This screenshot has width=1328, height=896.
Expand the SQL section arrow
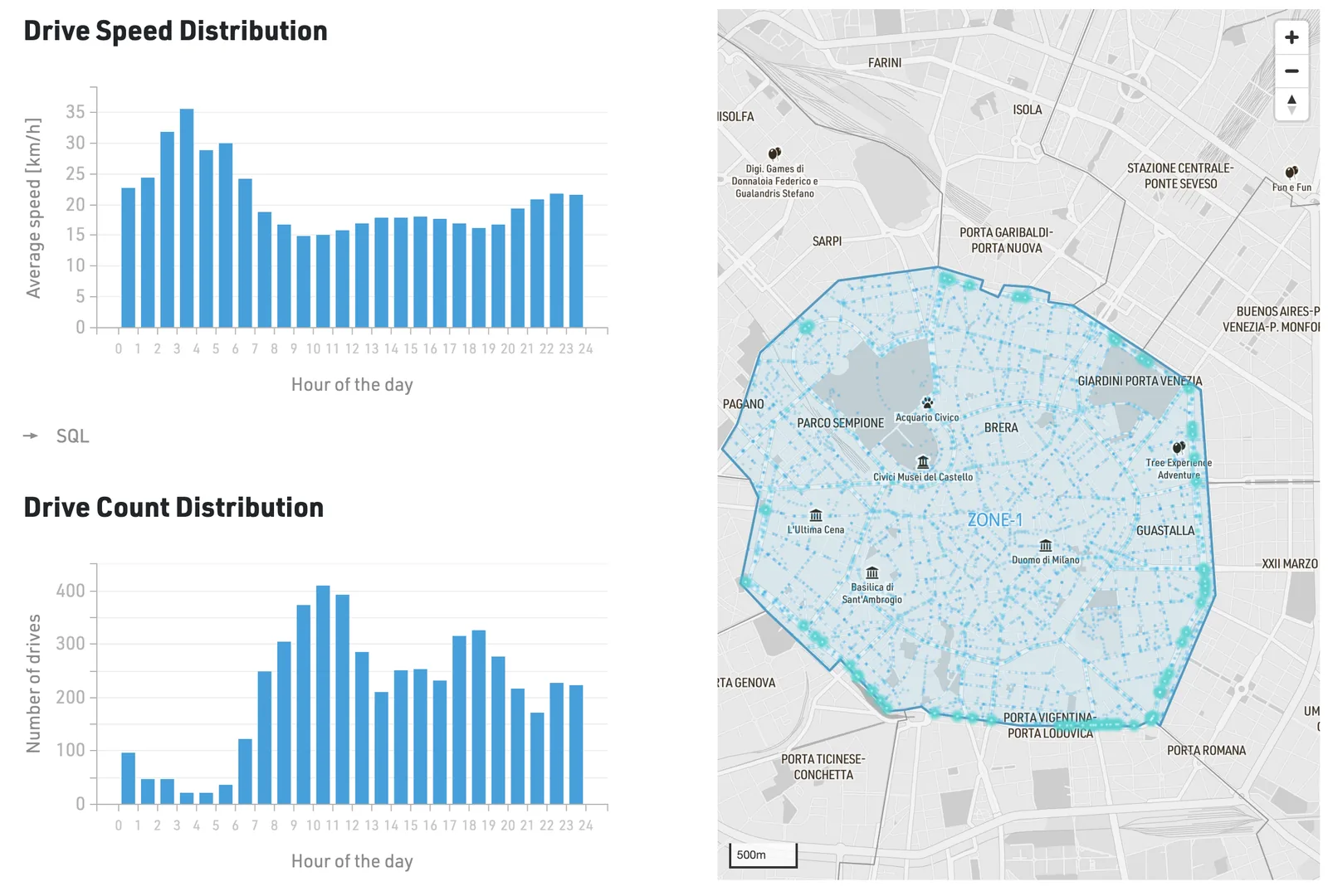[31, 436]
